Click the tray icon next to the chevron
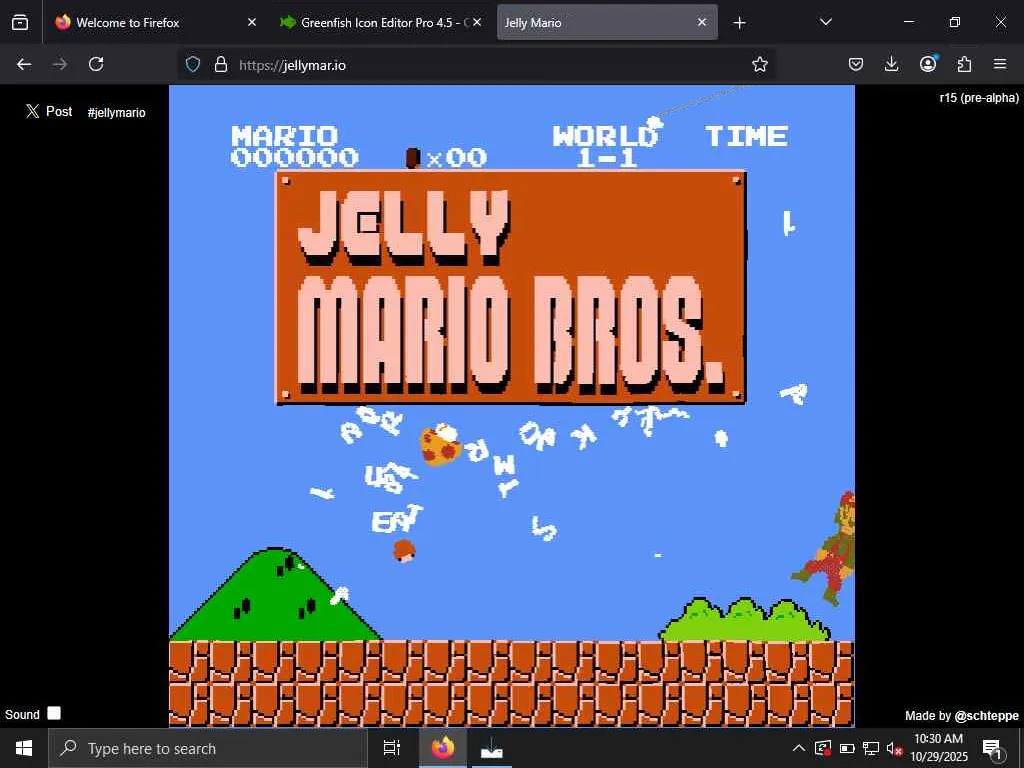Image resolution: width=1024 pixels, height=768 pixels. pyautogui.click(x=823, y=748)
